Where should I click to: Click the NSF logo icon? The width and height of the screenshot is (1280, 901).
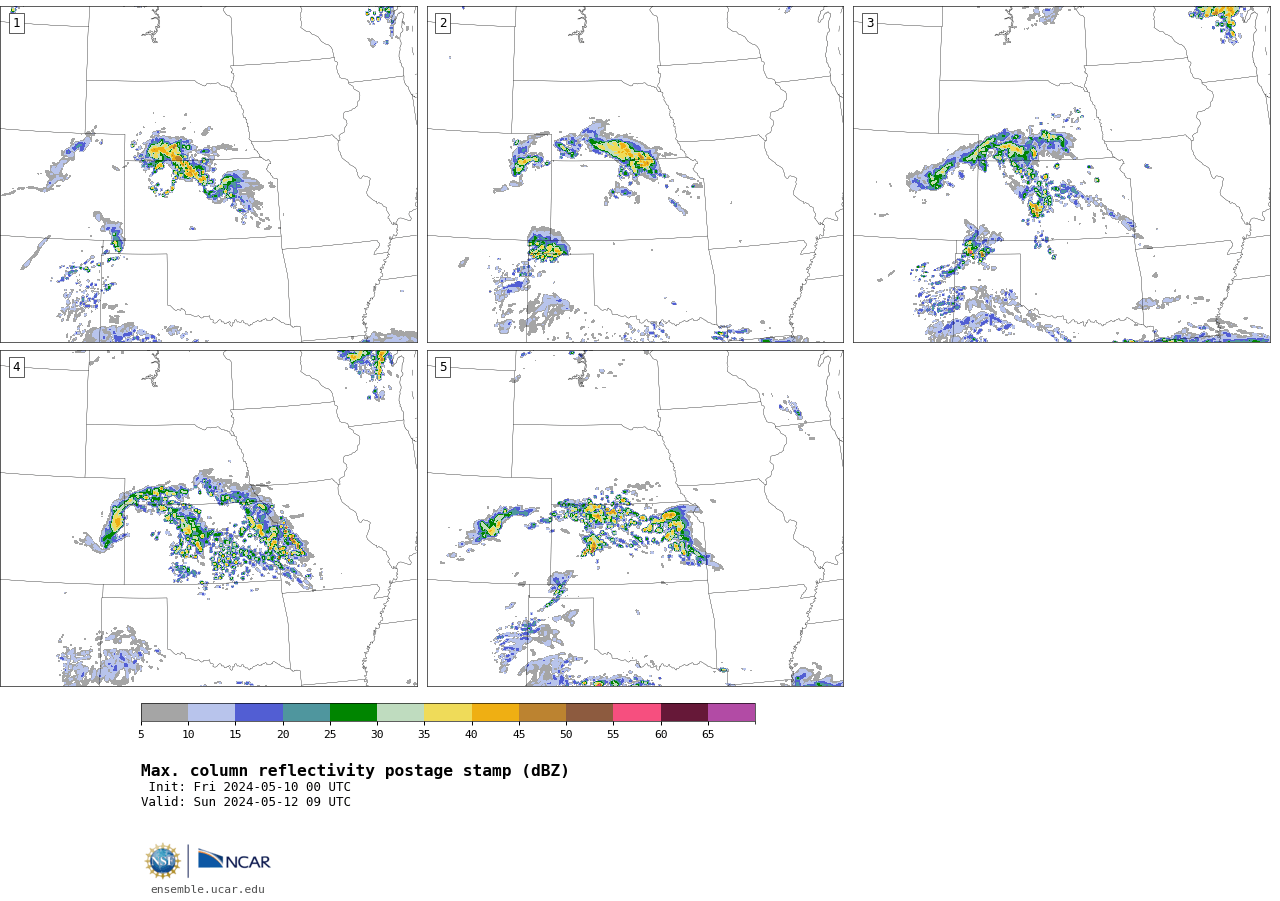point(163,861)
